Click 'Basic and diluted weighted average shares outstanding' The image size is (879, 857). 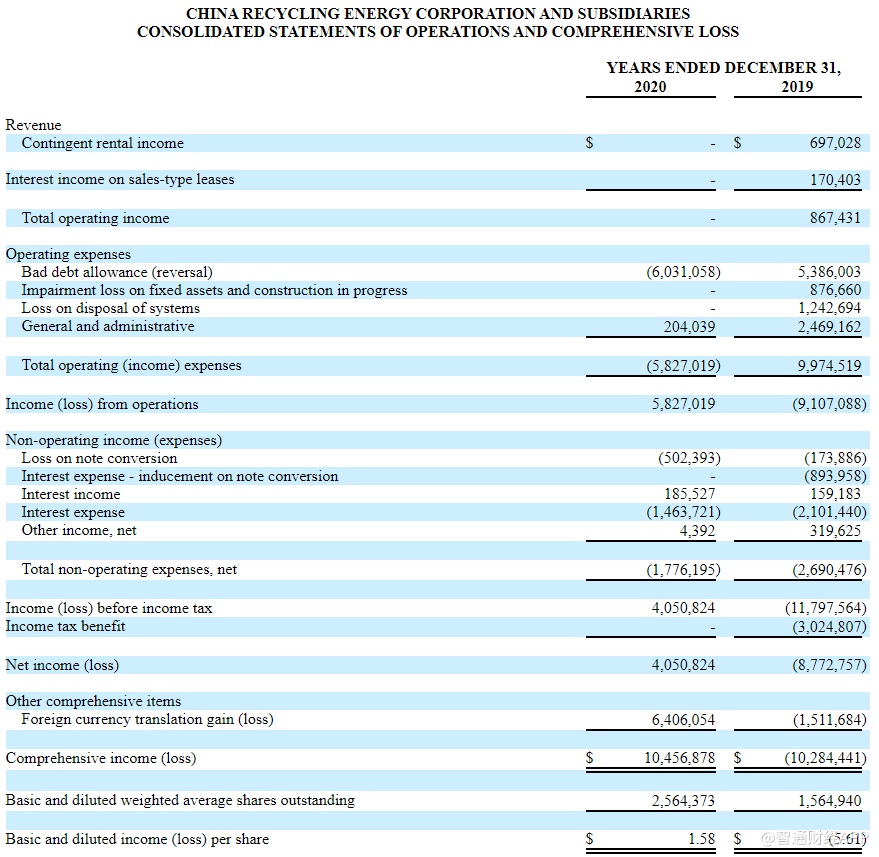click(180, 800)
